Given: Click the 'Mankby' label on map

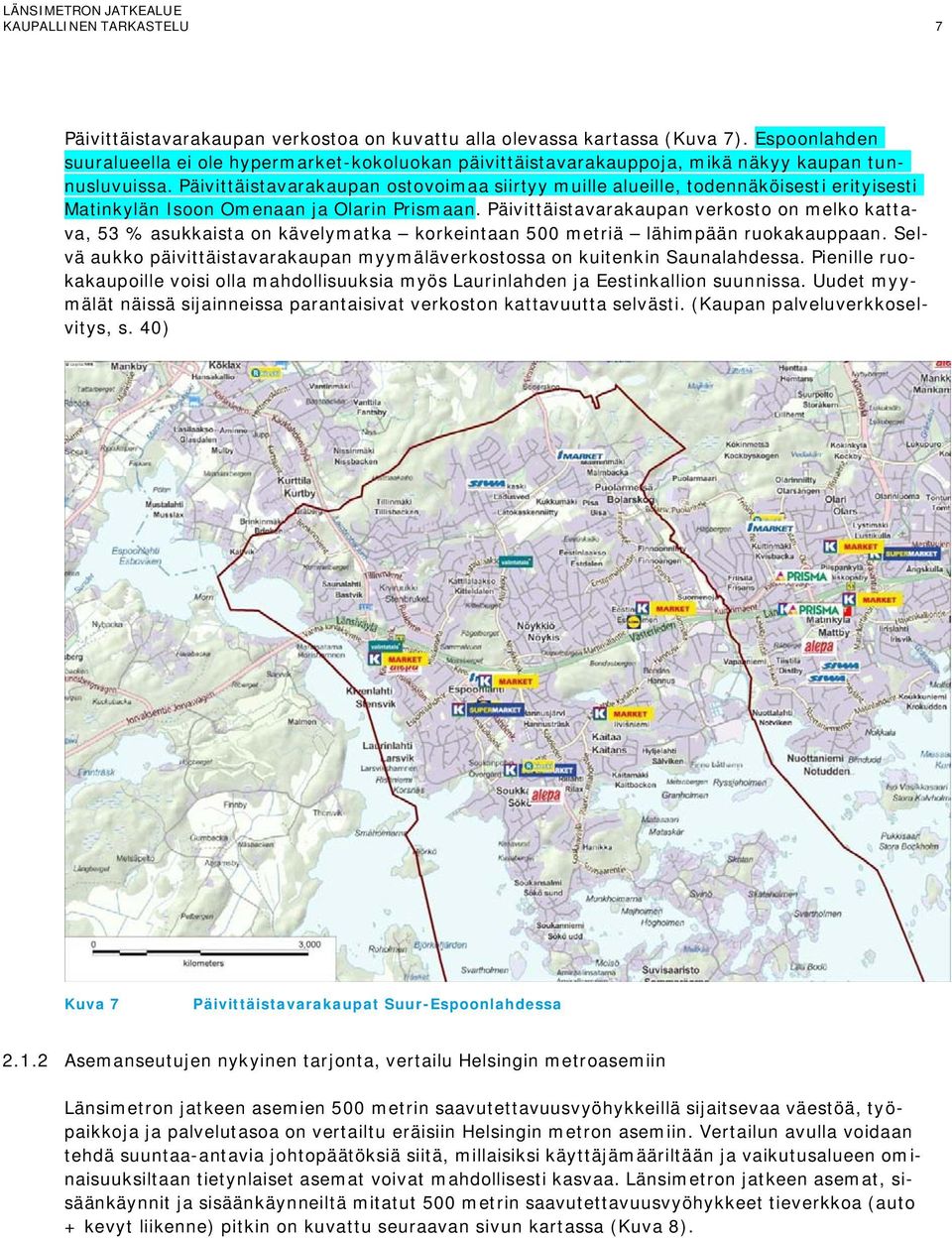Looking at the screenshot, I should 128,366.
